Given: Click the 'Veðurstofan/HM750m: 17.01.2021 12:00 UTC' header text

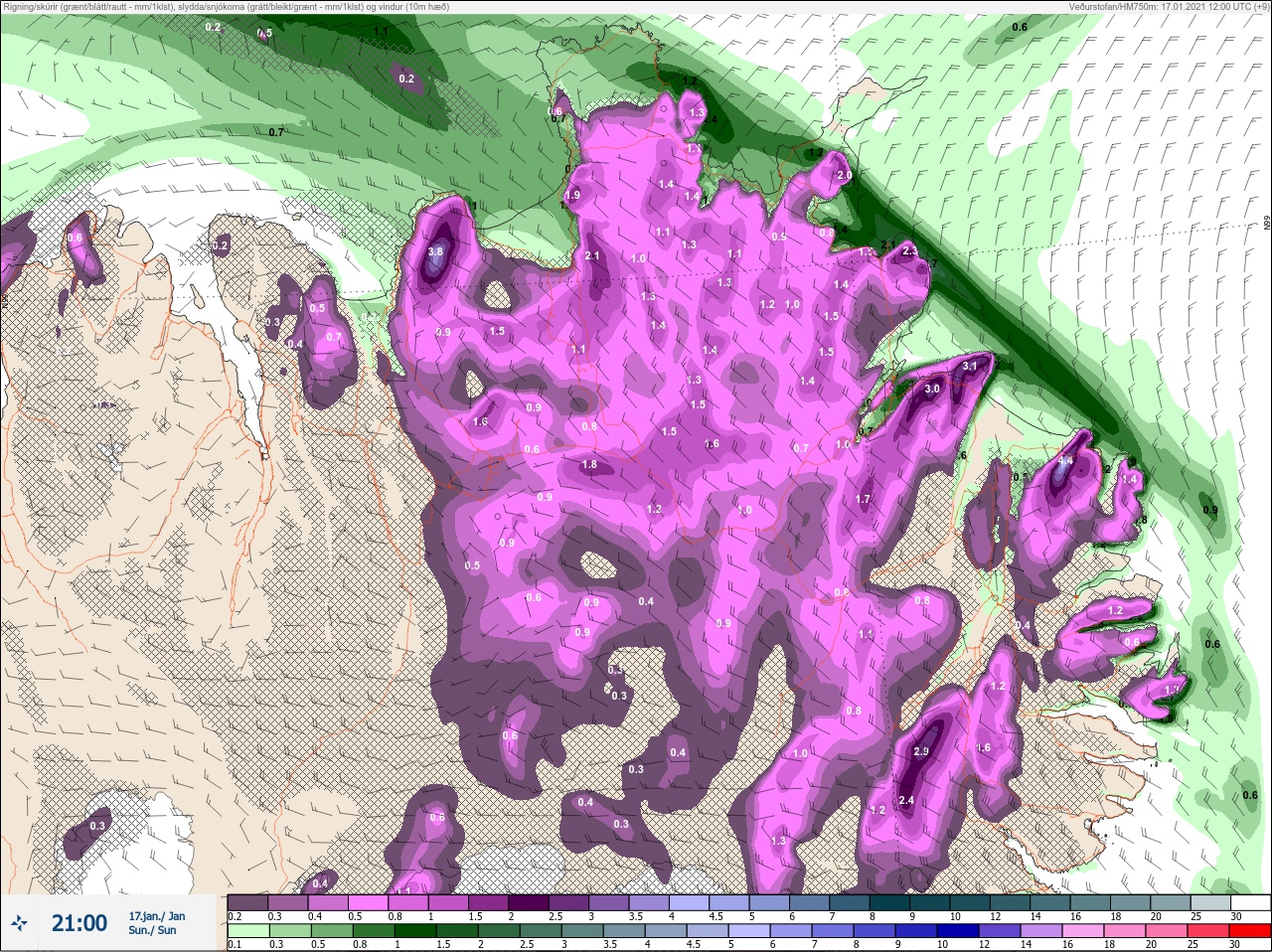Looking at the screenshot, I should click(1168, 7).
